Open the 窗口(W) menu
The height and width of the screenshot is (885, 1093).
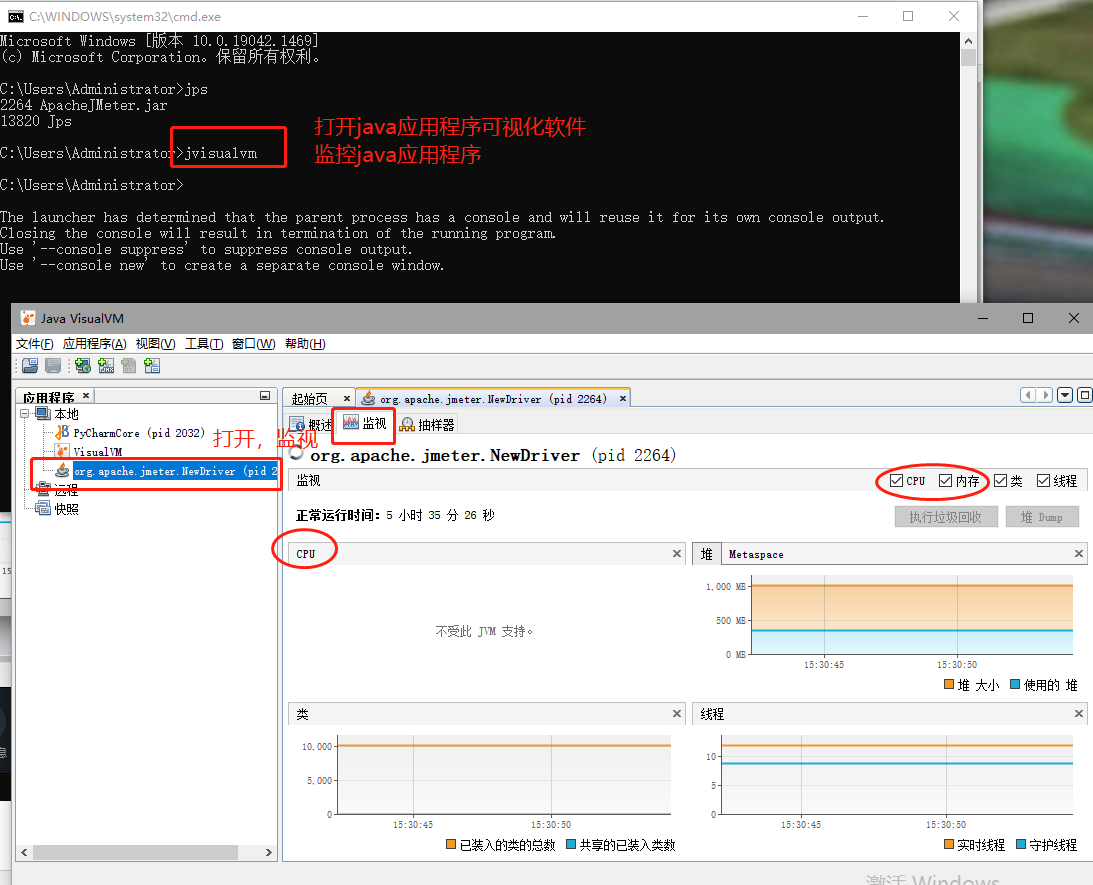pos(253,344)
